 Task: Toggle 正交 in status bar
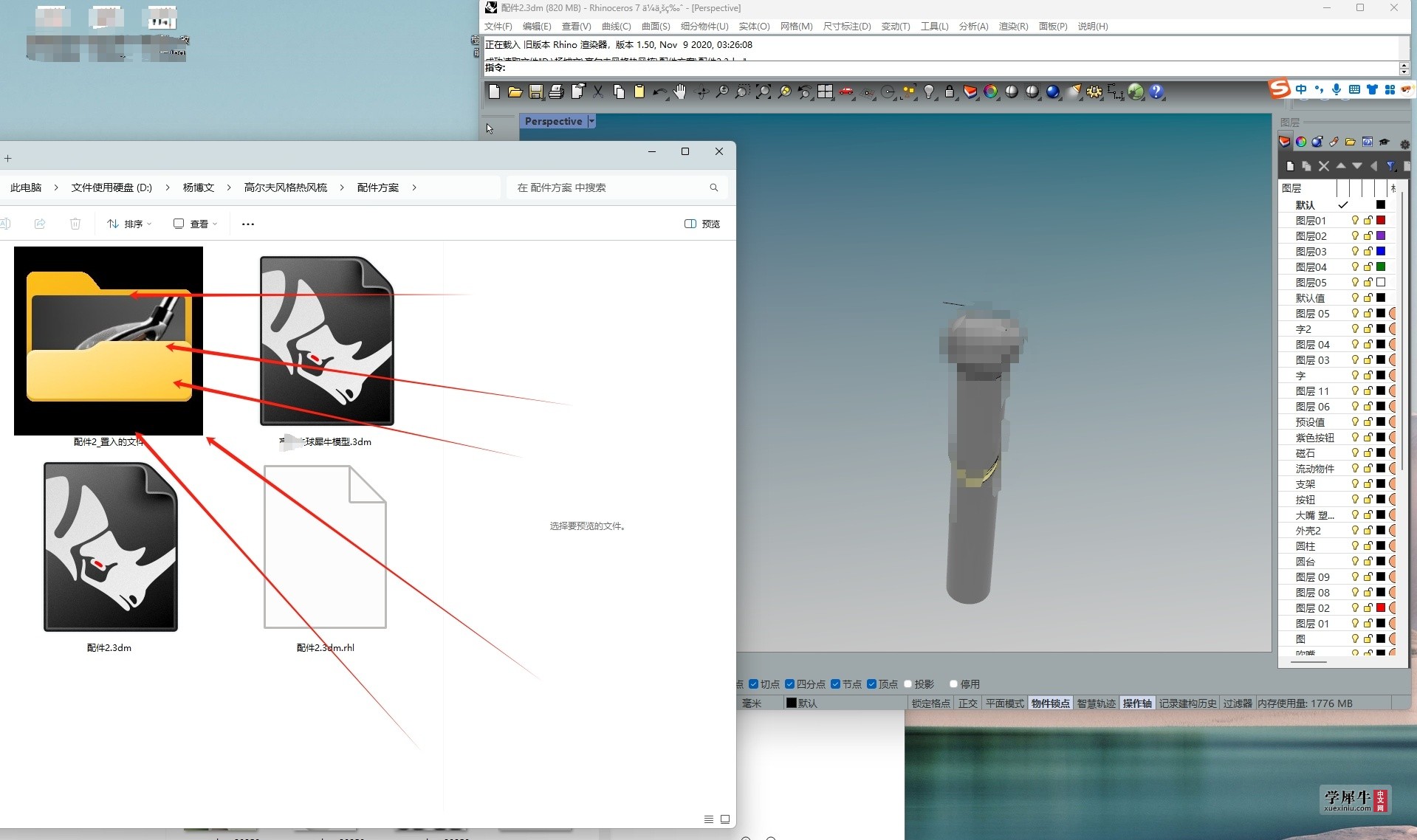[x=967, y=703]
